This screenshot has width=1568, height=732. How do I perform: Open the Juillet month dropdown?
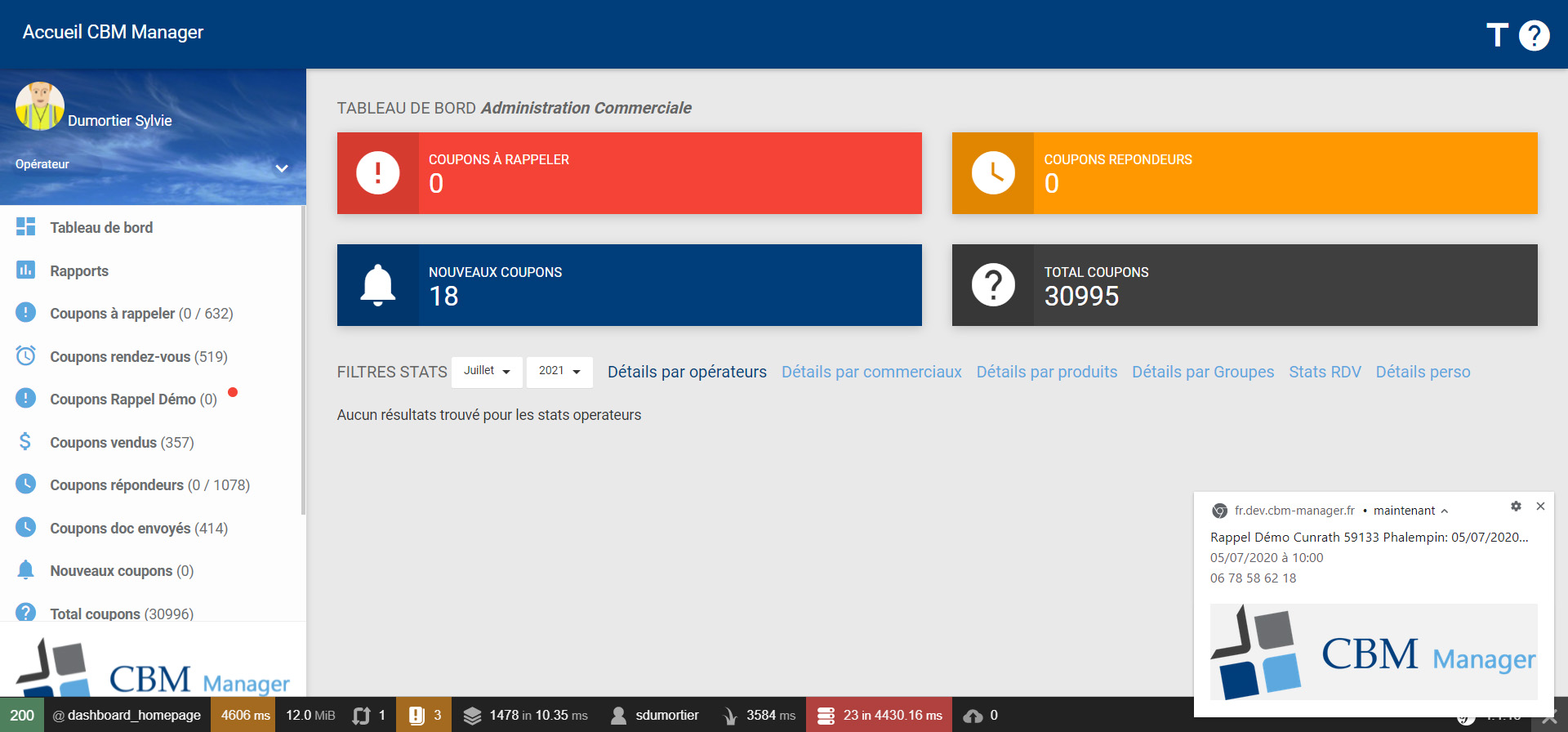tap(487, 372)
